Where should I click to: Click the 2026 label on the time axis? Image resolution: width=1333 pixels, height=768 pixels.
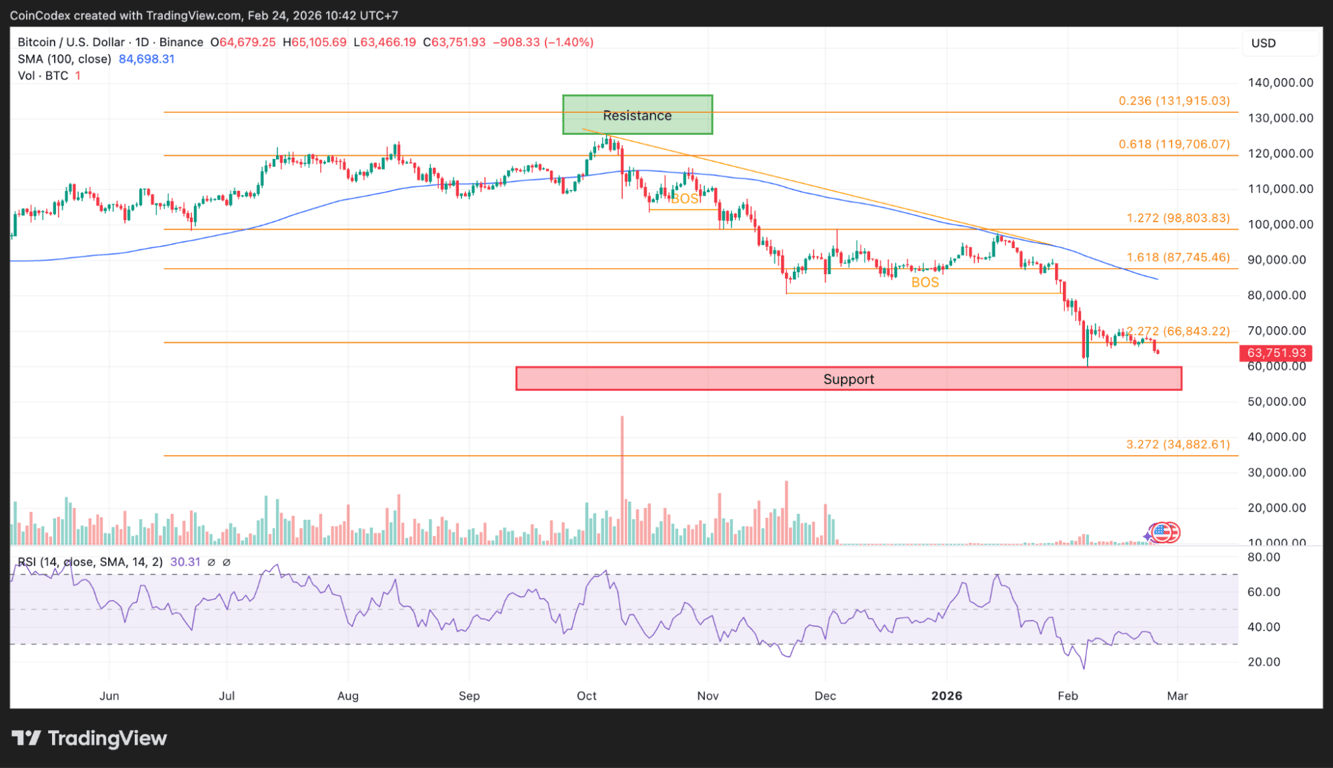pos(946,696)
